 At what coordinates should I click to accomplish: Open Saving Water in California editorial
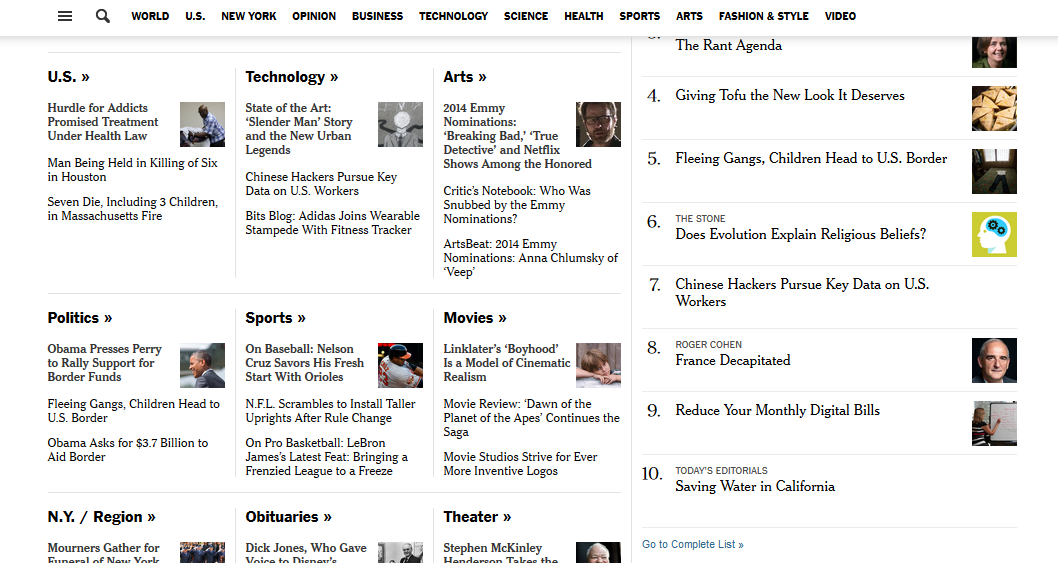[x=754, y=487]
